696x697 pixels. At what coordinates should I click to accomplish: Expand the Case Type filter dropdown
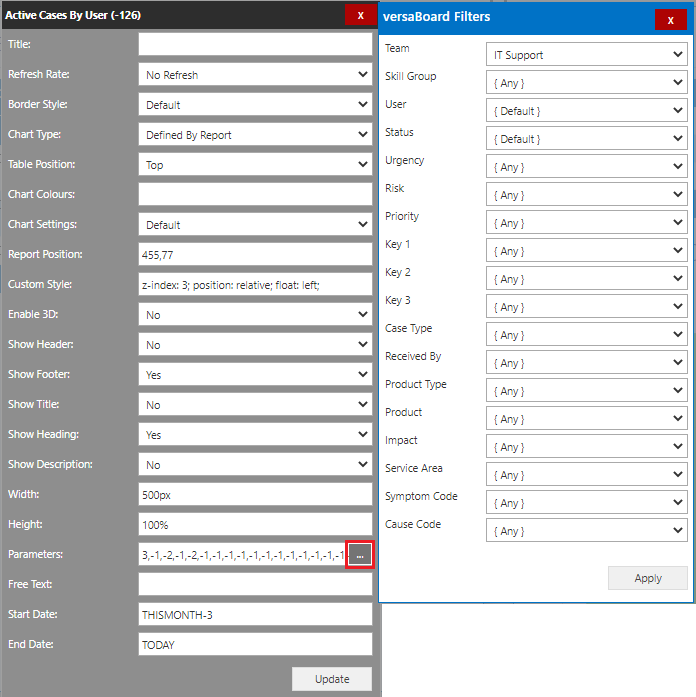[x=586, y=335]
